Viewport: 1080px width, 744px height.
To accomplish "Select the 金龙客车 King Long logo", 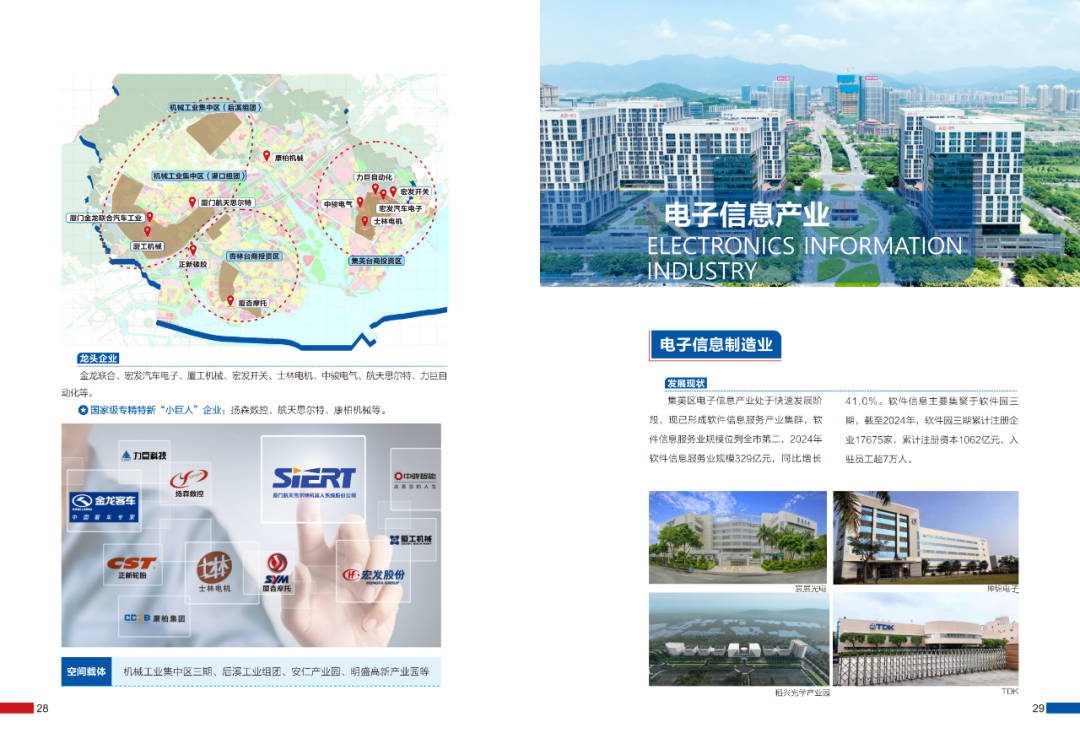I will tap(103, 507).
